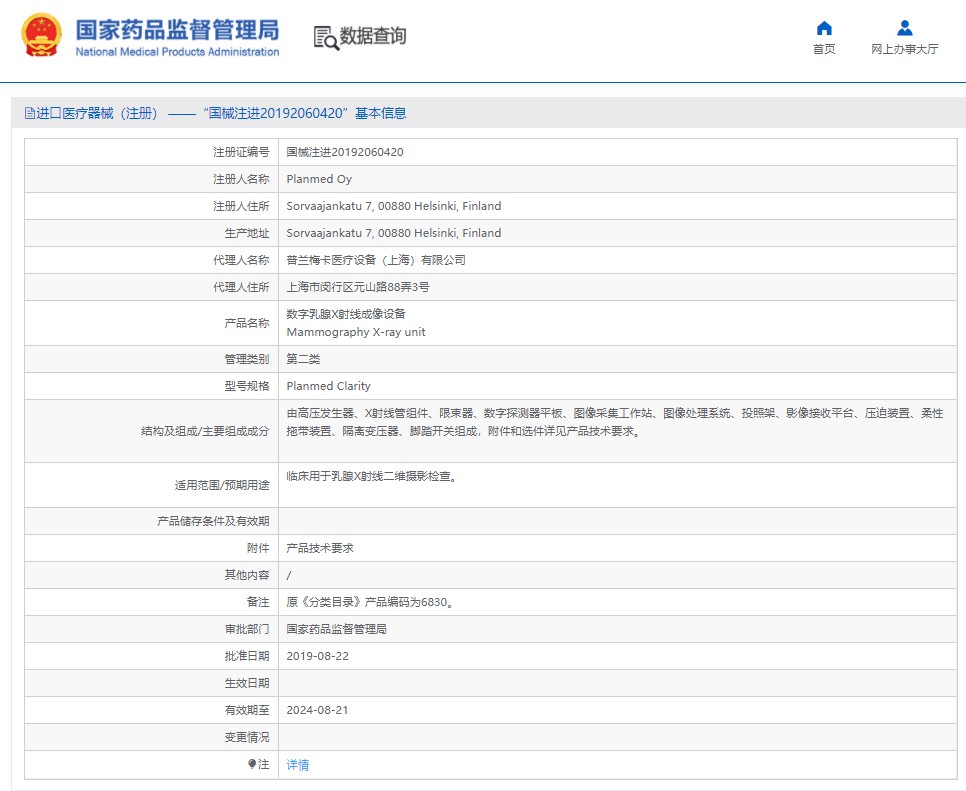Select the Planmed Oy registrant value

(x=319, y=179)
